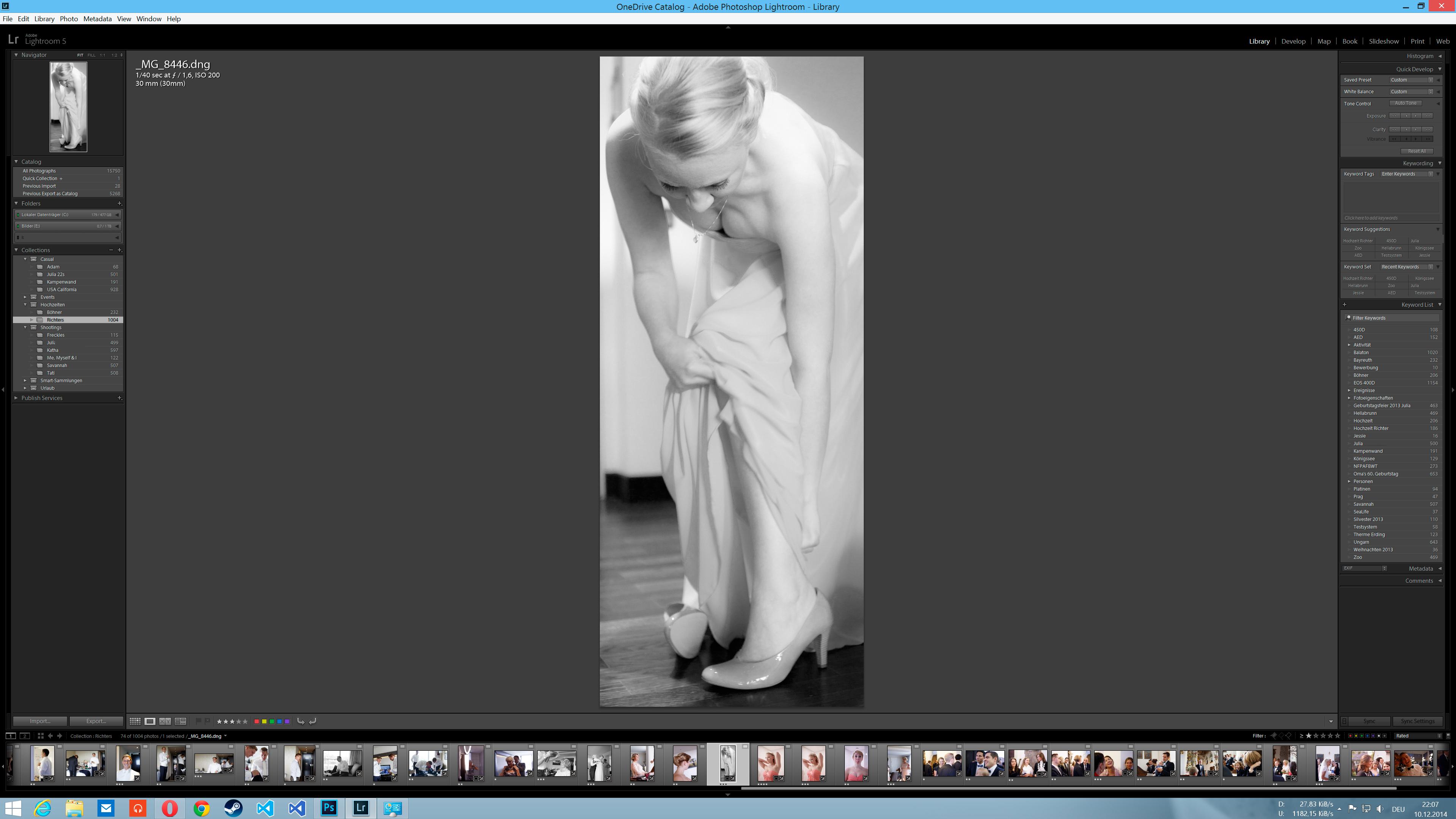
Task: Open Photoshop from the taskbar
Action: pyautogui.click(x=329, y=808)
